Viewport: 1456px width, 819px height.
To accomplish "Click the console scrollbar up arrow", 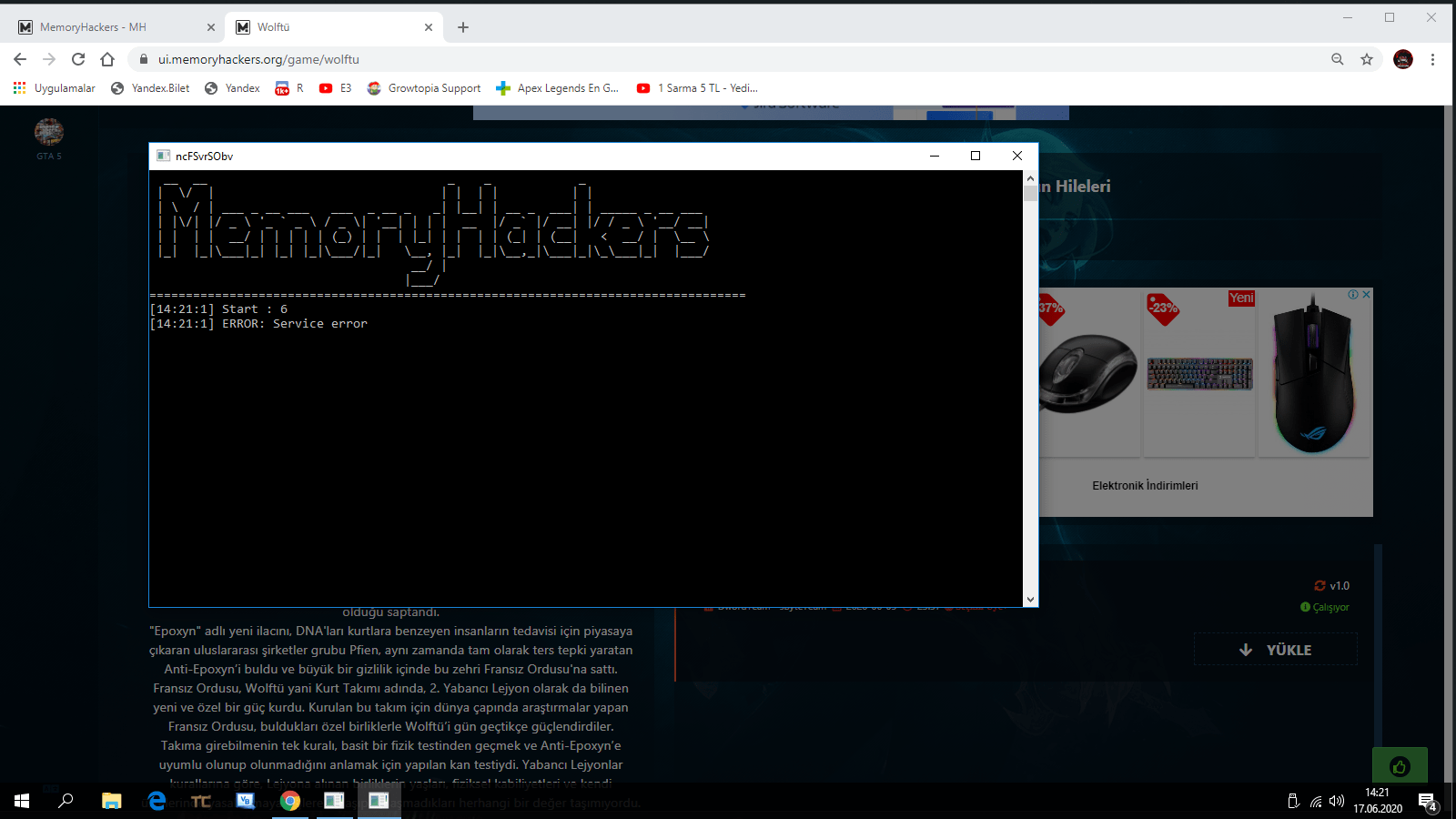I will tap(1030, 177).
